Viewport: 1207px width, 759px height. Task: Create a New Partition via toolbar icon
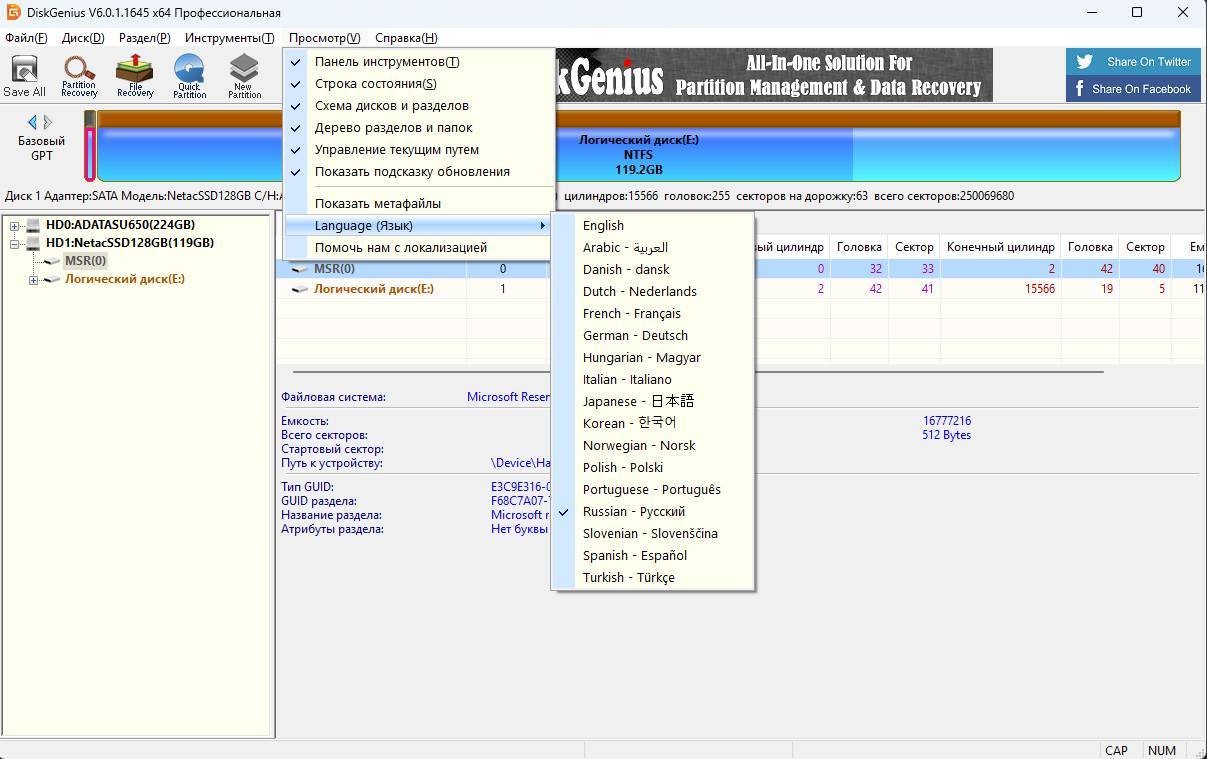pos(244,76)
